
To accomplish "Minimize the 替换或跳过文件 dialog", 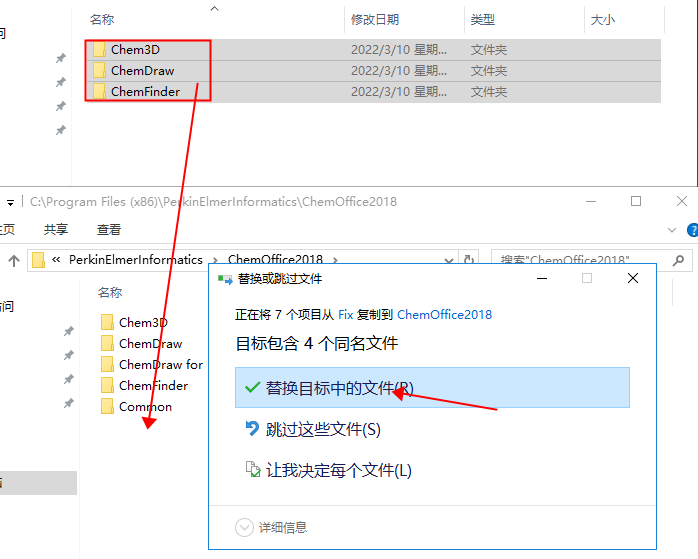I will 542,279.
